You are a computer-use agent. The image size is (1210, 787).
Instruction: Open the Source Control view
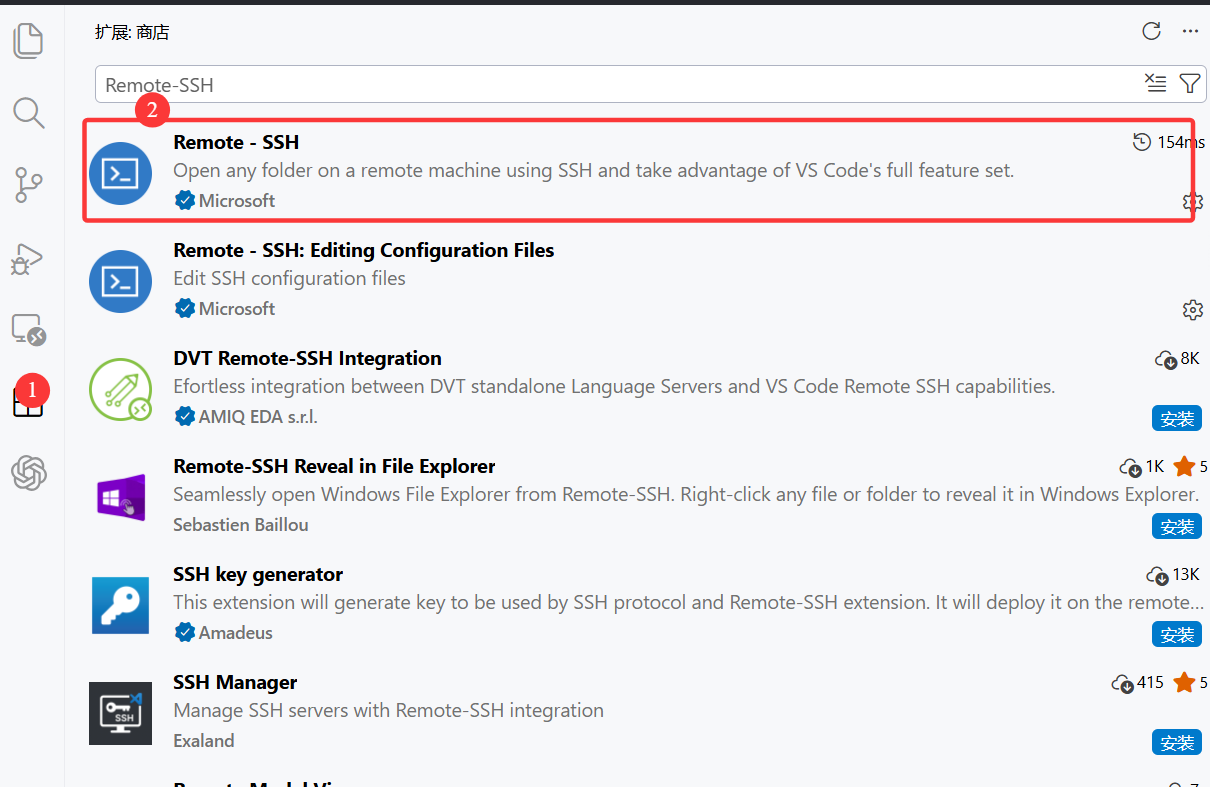coord(28,185)
